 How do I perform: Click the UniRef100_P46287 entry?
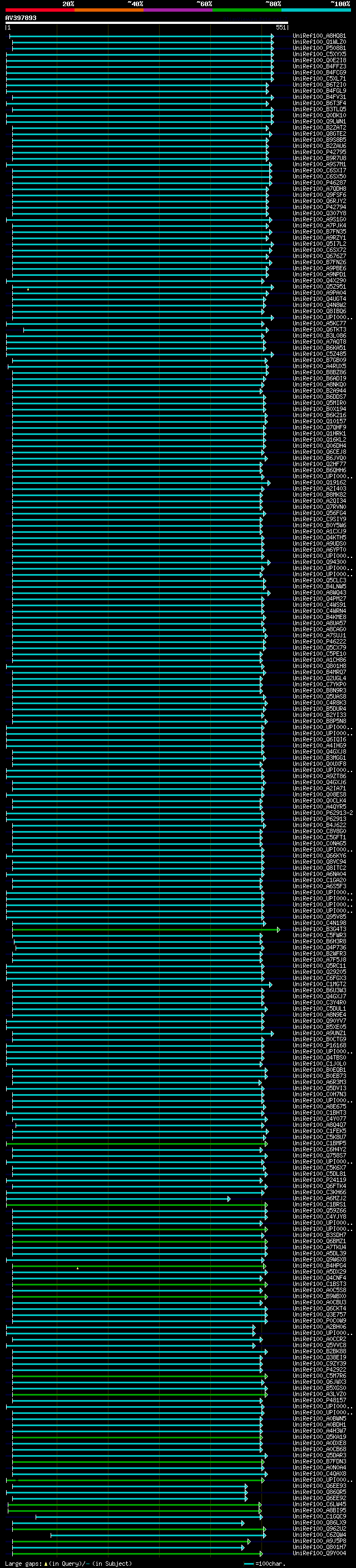tap(319, 182)
